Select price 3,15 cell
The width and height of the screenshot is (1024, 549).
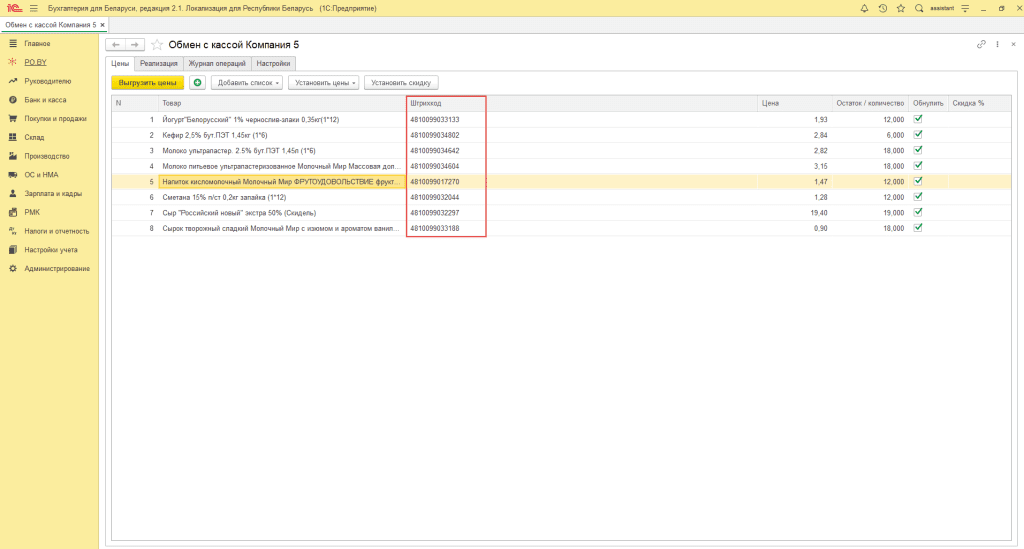coord(795,166)
